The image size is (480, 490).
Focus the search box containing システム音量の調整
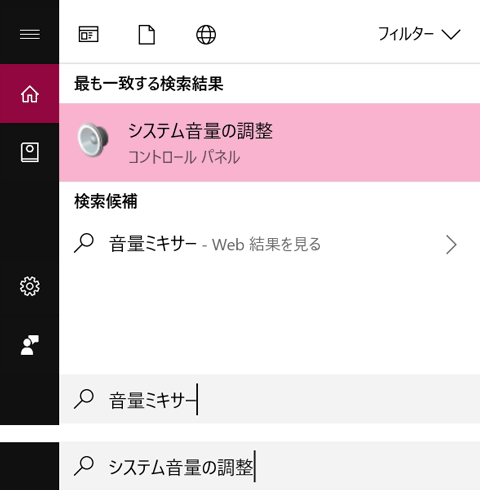pyautogui.click(x=269, y=466)
